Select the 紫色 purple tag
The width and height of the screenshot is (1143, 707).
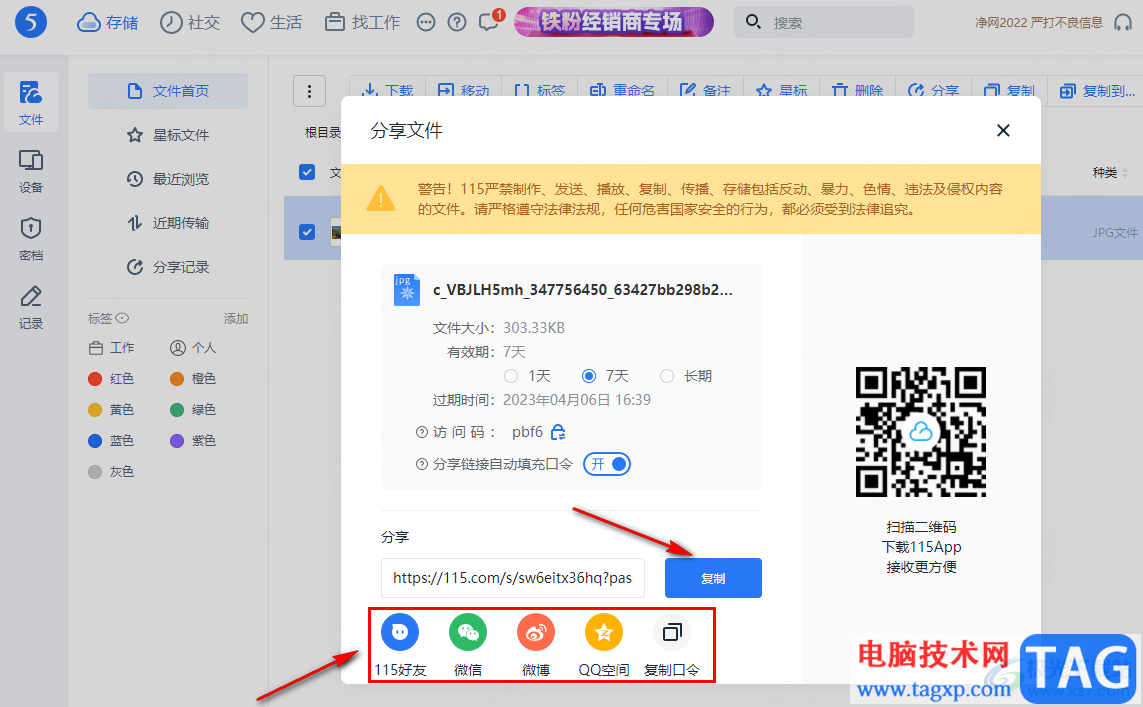pyautogui.click(x=193, y=440)
